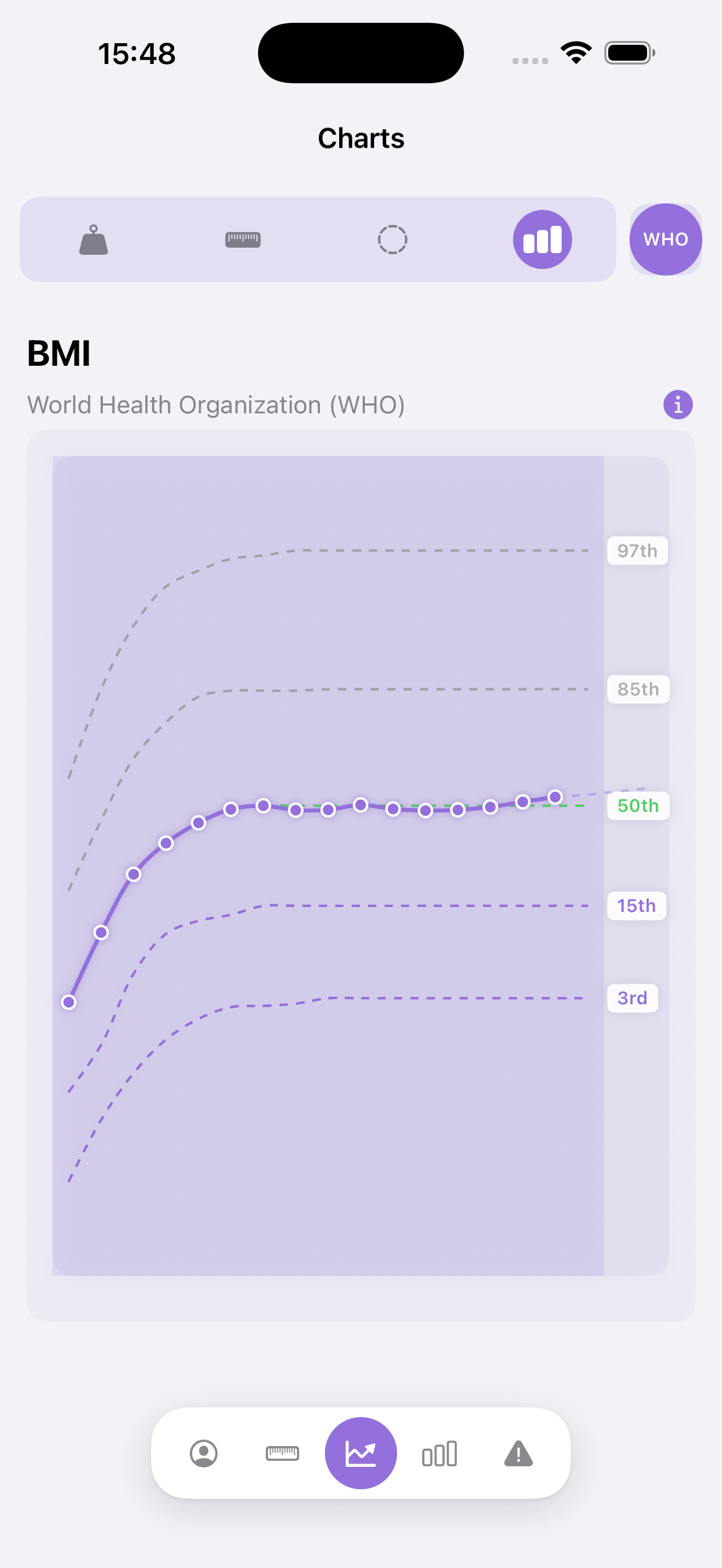Open the alerts warning triangle icon

tap(518, 1453)
